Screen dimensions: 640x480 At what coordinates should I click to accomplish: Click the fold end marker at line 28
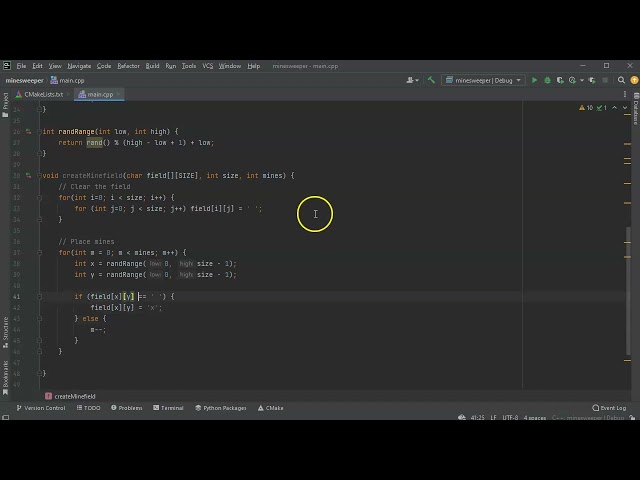[40, 153]
